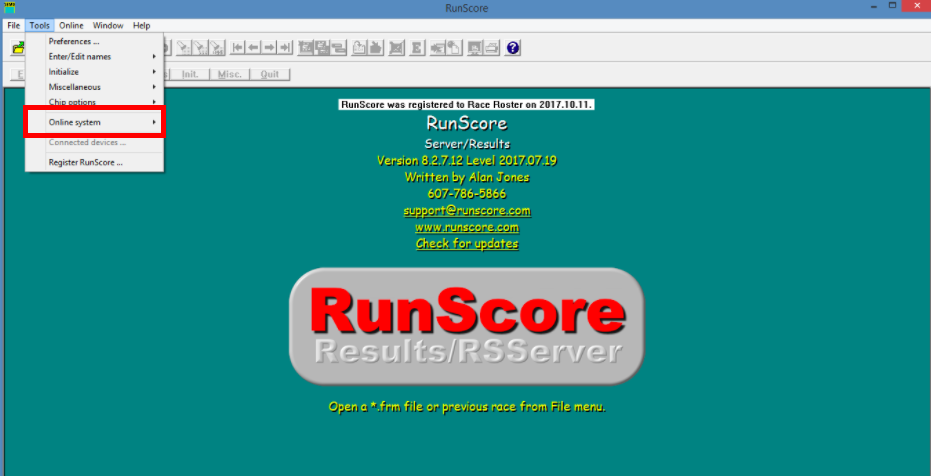
Task: Click the RunScore app icon in title bar
Action: coord(9,8)
